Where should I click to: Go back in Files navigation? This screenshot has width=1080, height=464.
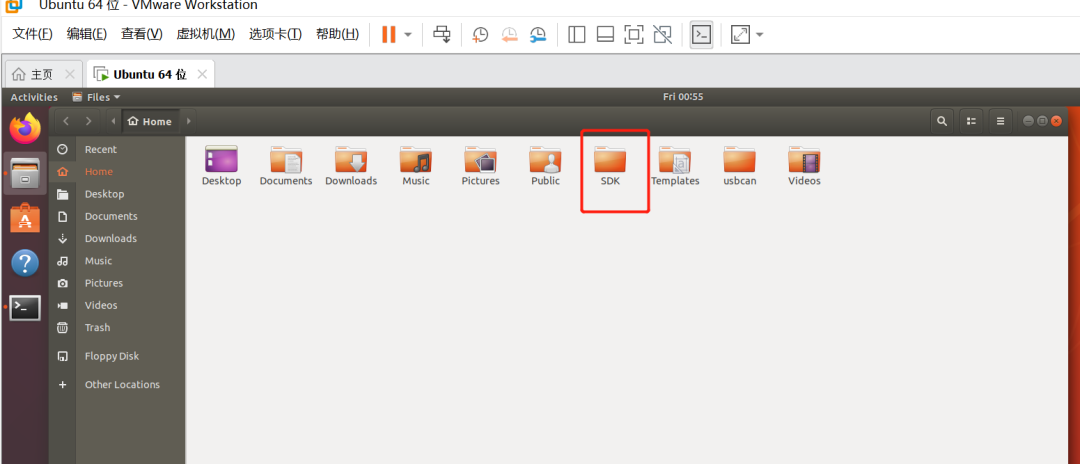click(x=66, y=121)
